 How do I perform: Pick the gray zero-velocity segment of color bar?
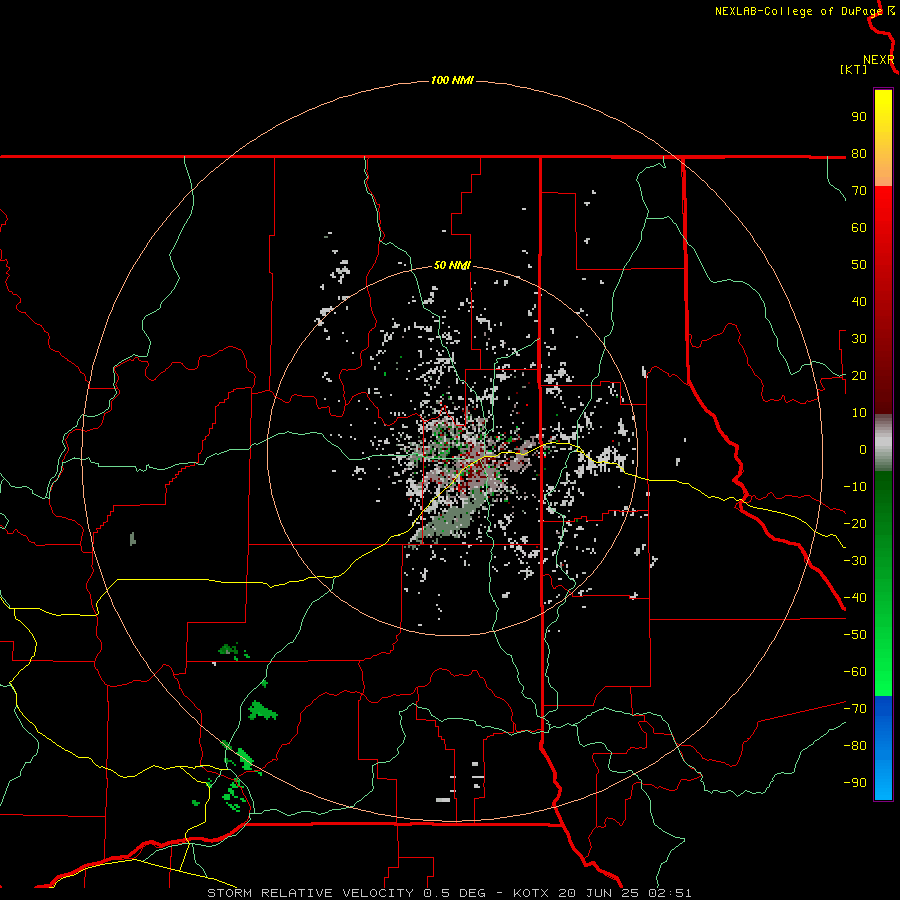[x=883, y=443]
